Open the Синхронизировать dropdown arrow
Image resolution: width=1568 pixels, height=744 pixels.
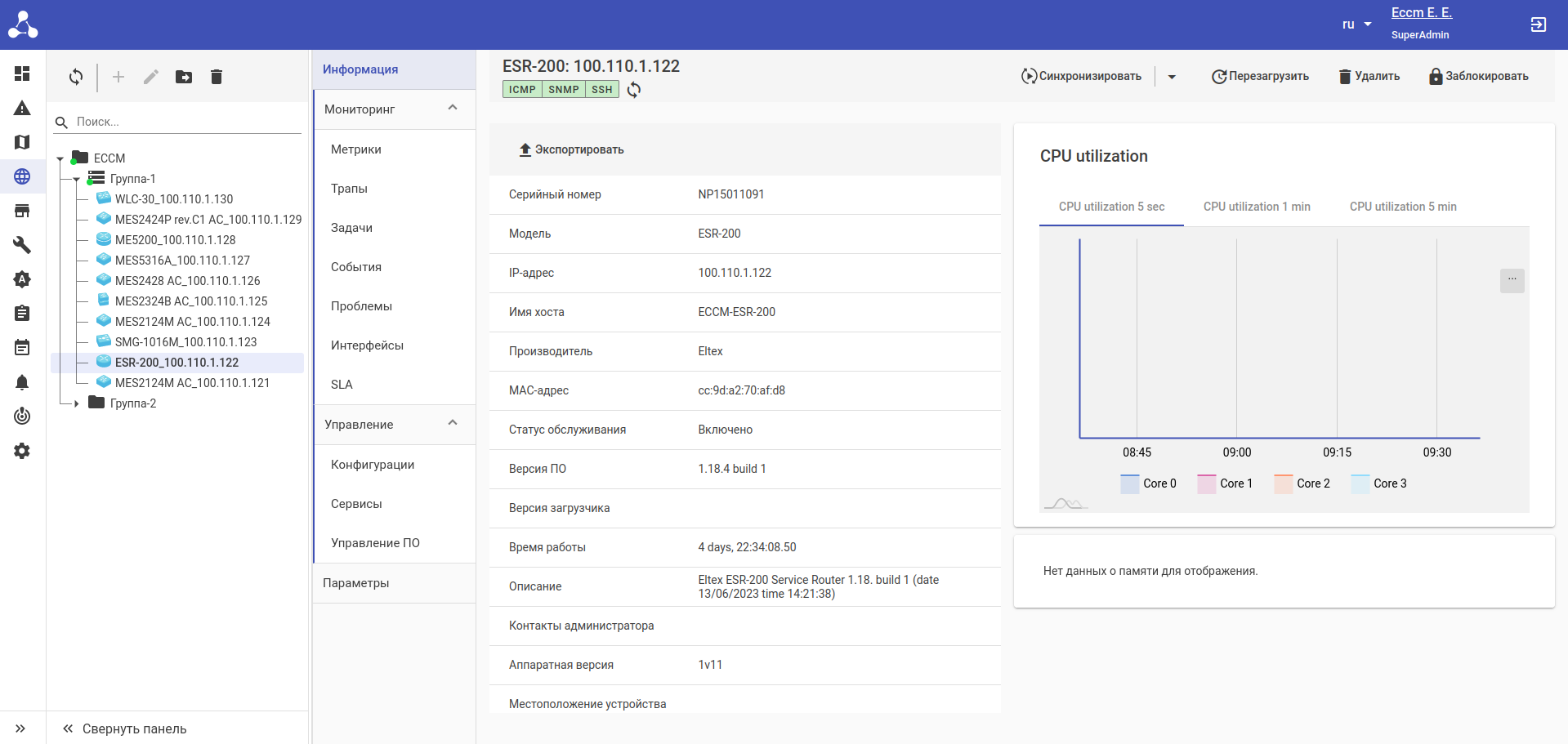click(1172, 77)
